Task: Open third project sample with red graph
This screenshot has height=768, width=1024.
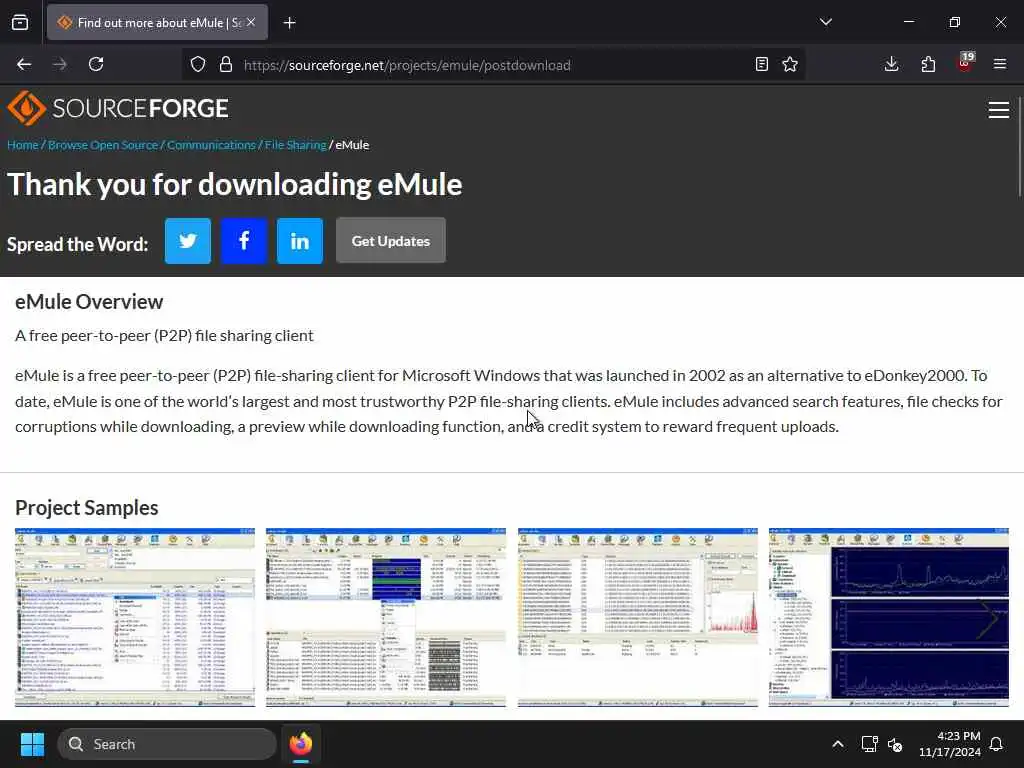Action: [638, 617]
